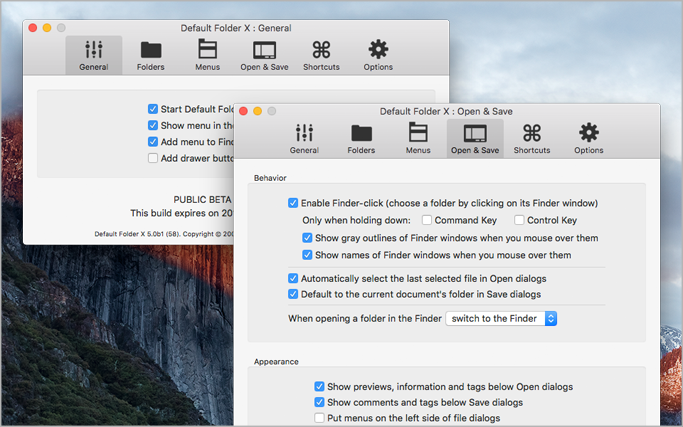Switch to Options in Open & Save window

click(x=589, y=139)
